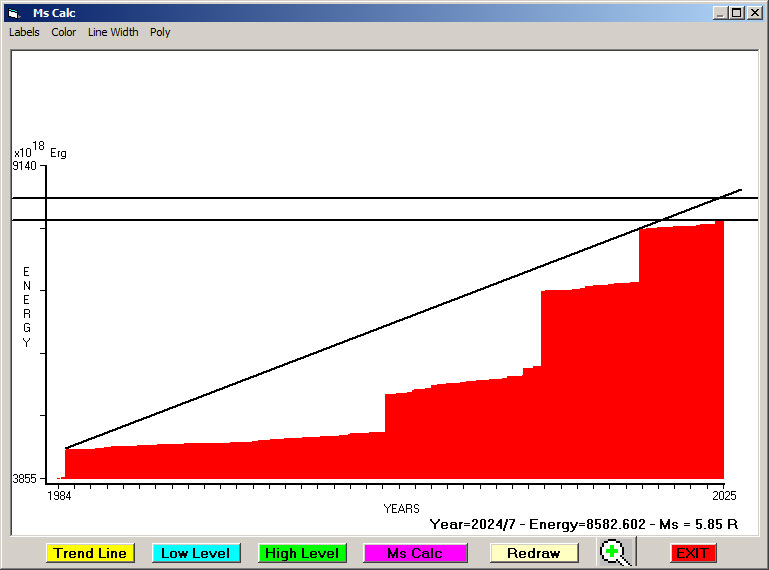The width and height of the screenshot is (769, 570).
Task: Open the Poly menu
Action: [160, 32]
